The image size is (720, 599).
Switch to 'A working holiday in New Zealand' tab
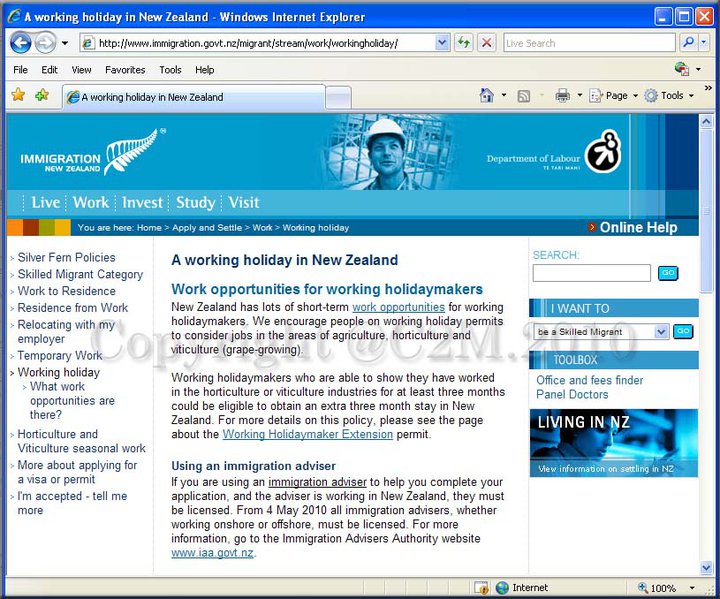190,97
